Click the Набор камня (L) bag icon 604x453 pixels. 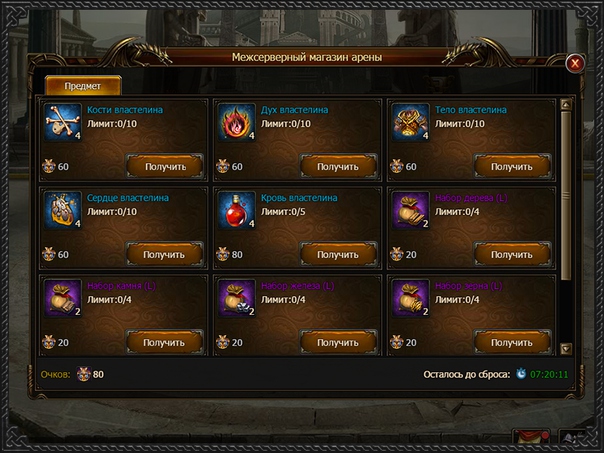pos(62,298)
